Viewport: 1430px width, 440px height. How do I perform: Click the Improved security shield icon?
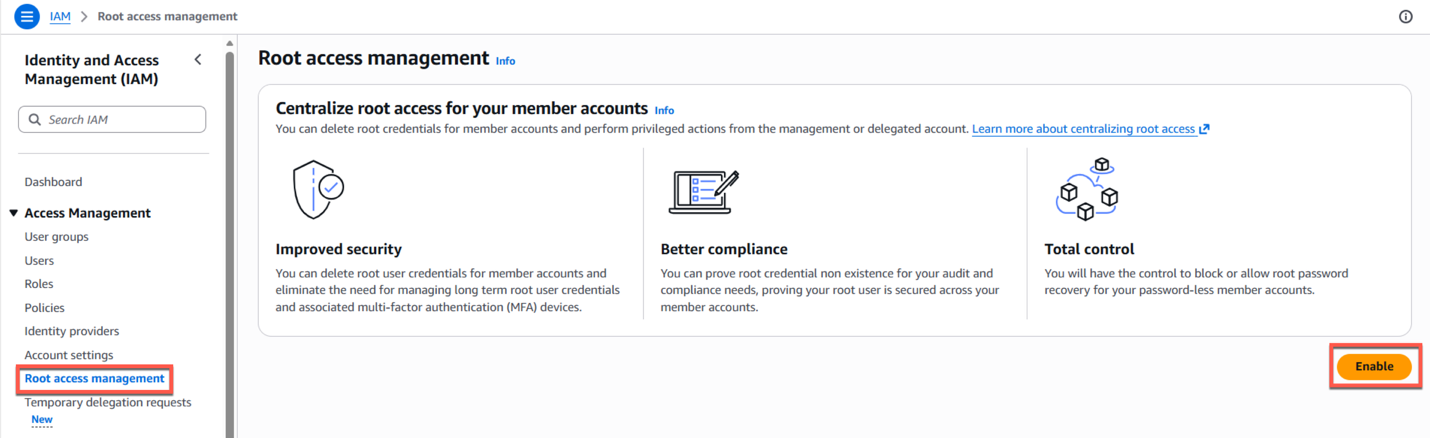click(x=317, y=189)
